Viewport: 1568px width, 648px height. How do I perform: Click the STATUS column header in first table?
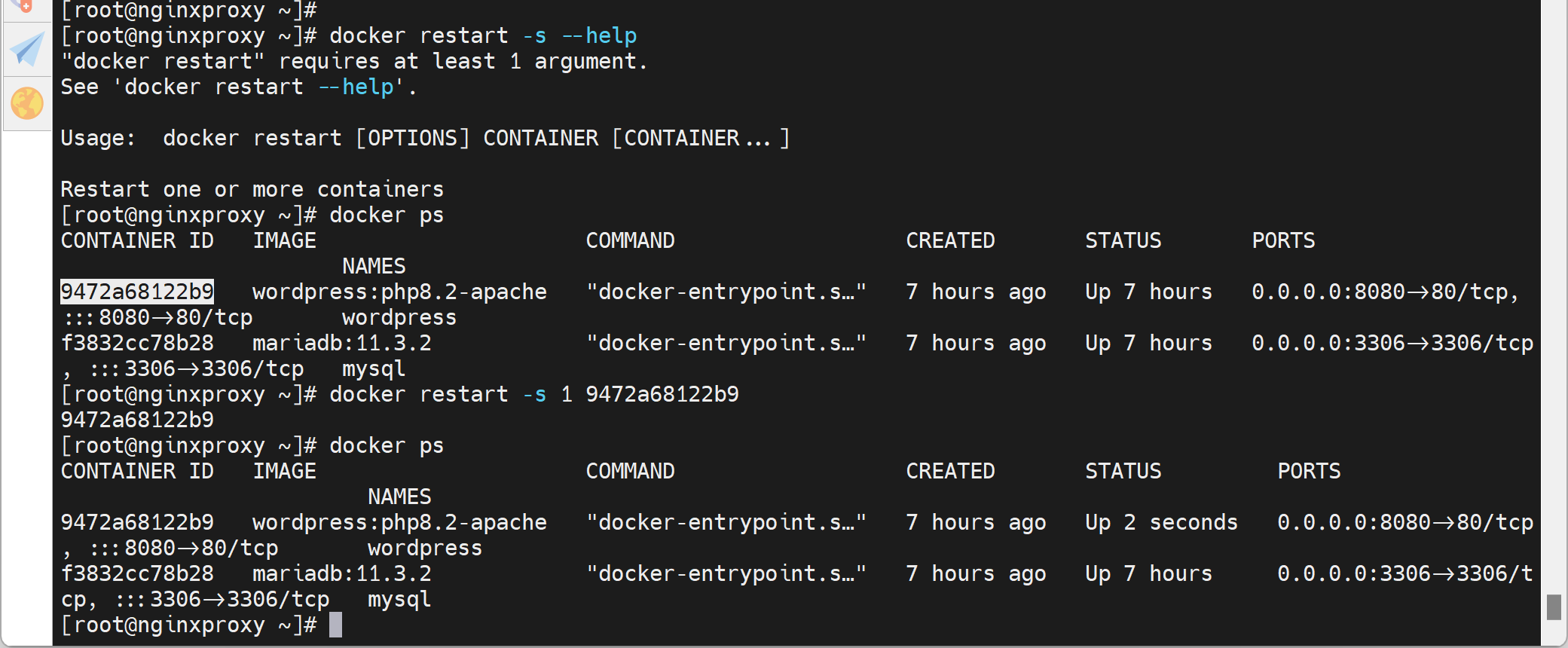point(1123,240)
